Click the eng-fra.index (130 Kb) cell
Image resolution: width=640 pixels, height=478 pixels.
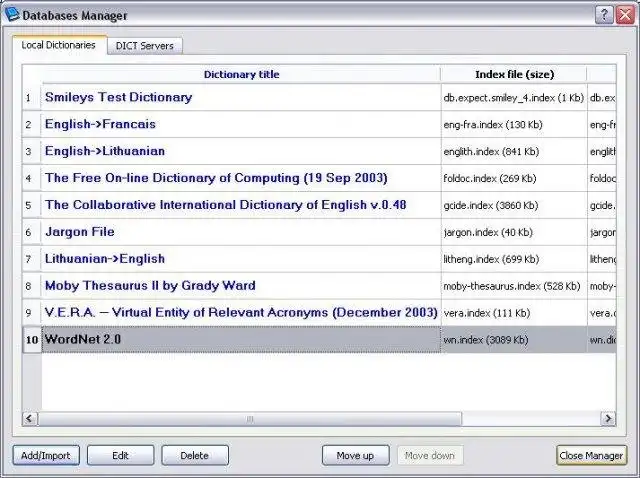(514, 125)
